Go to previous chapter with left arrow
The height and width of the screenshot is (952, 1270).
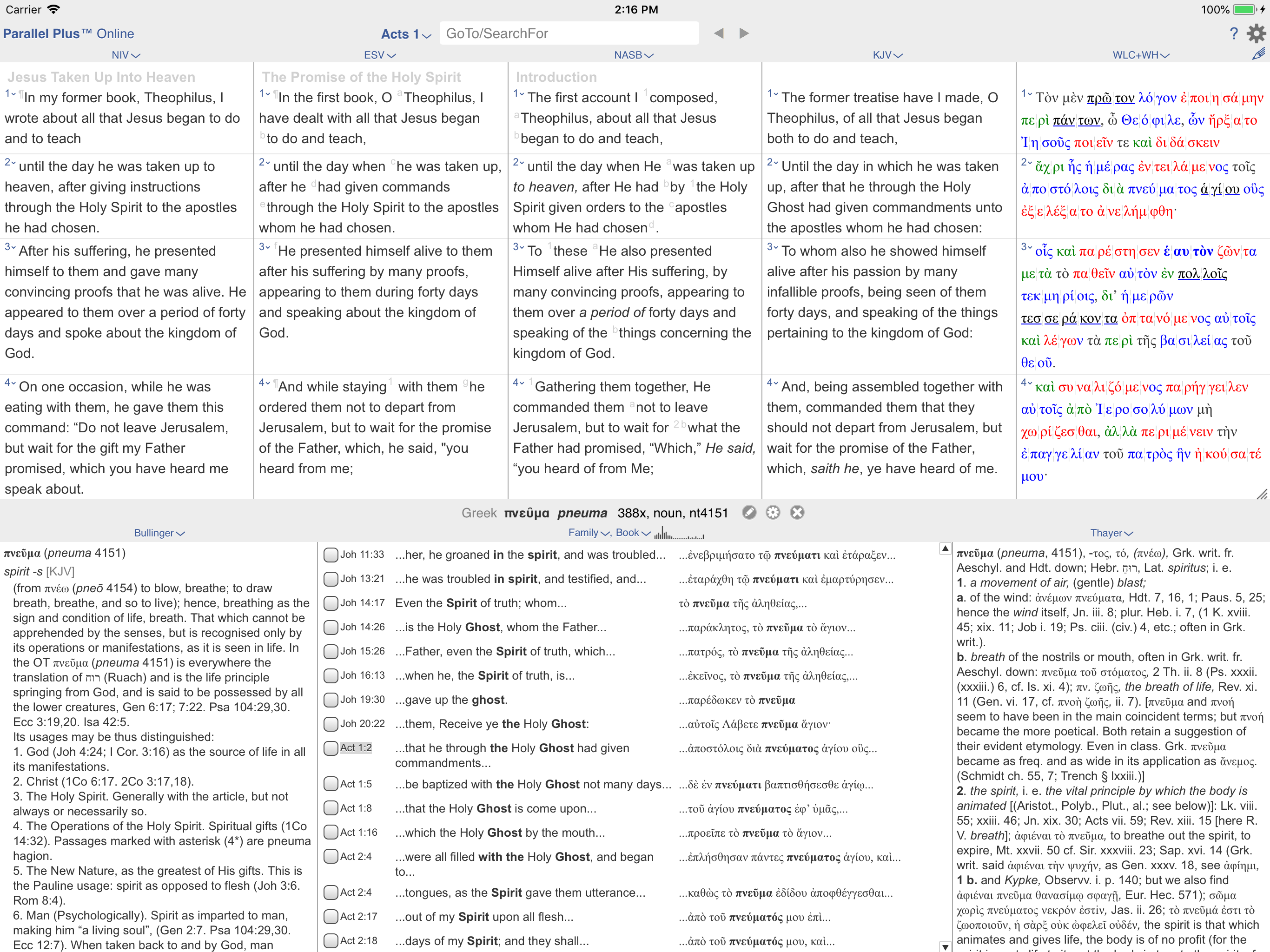coord(719,33)
